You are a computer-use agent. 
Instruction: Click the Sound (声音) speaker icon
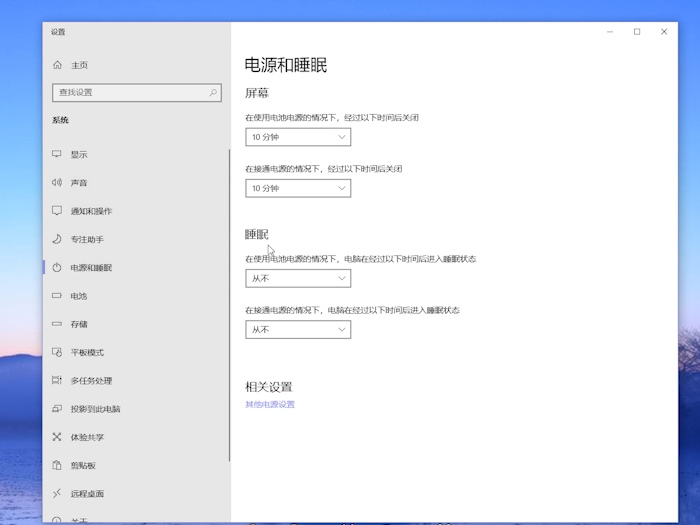57,182
